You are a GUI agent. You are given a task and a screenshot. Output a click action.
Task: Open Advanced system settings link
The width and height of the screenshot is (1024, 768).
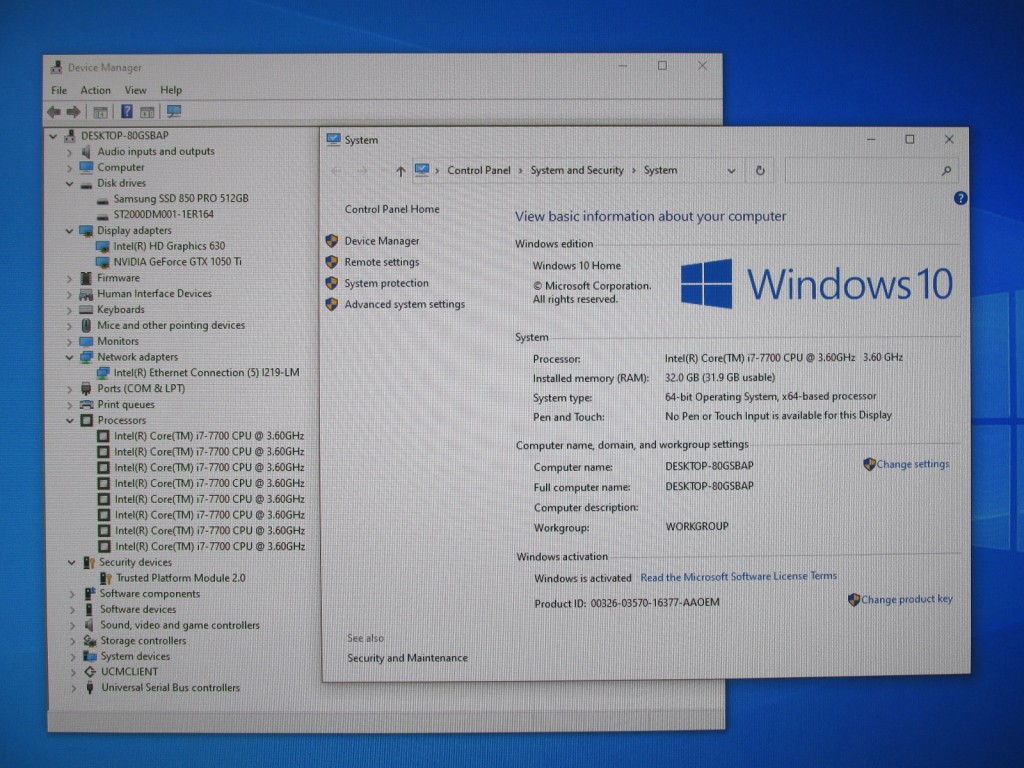405,304
